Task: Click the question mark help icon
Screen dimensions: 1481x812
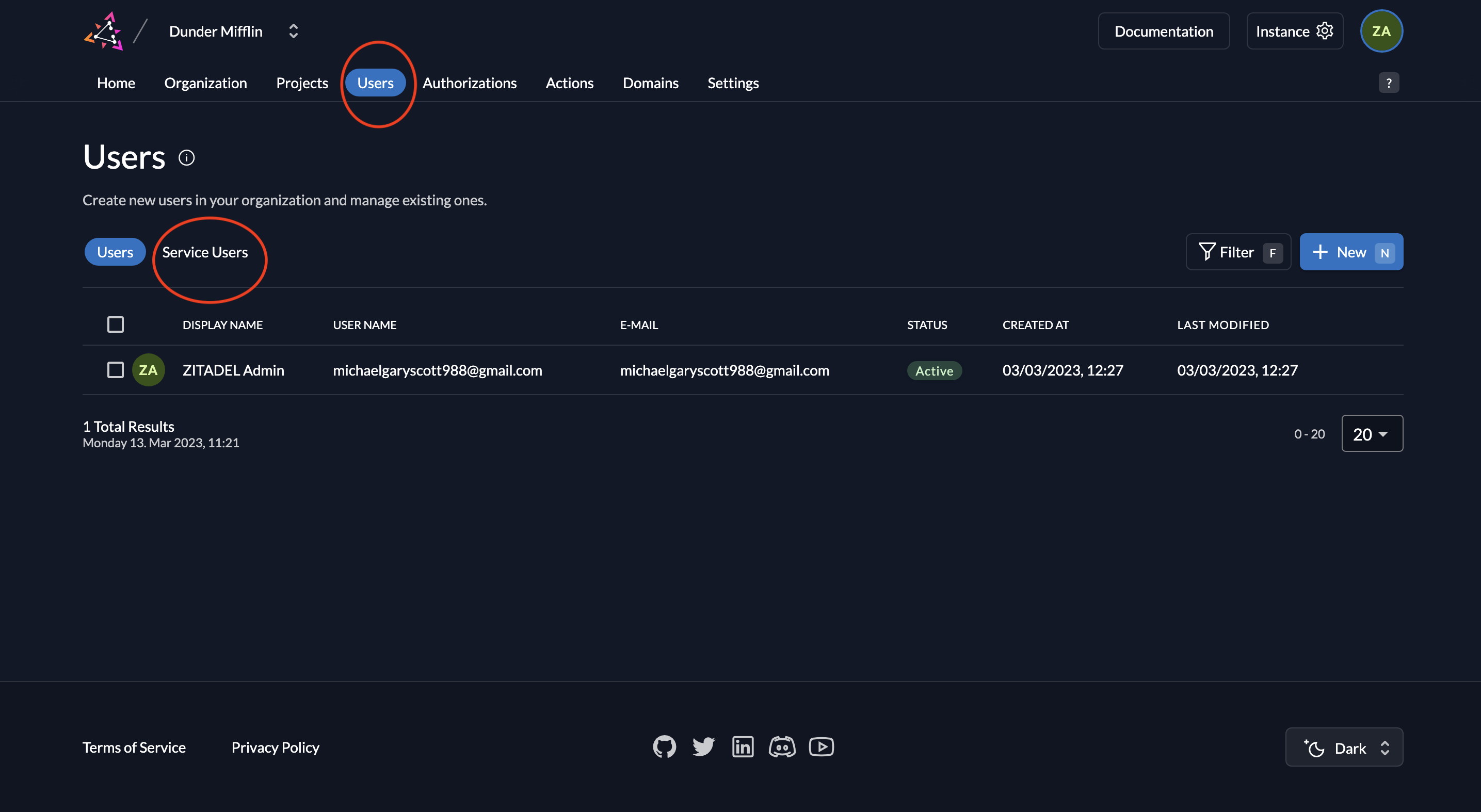Action: [x=1390, y=83]
